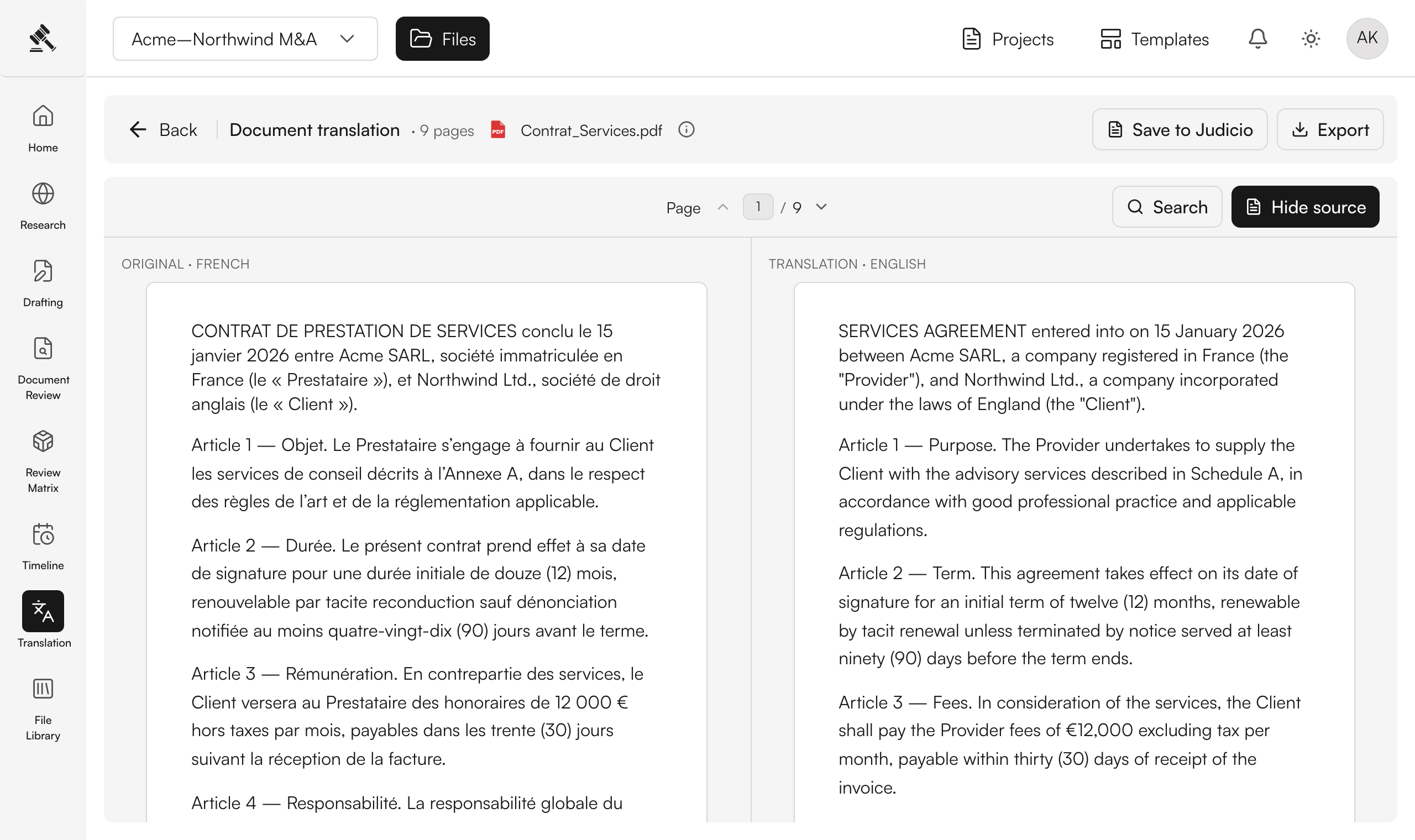Viewport: 1415px width, 840px height.
Task: Toggle light/dark theme sun icon
Action: [1311, 39]
